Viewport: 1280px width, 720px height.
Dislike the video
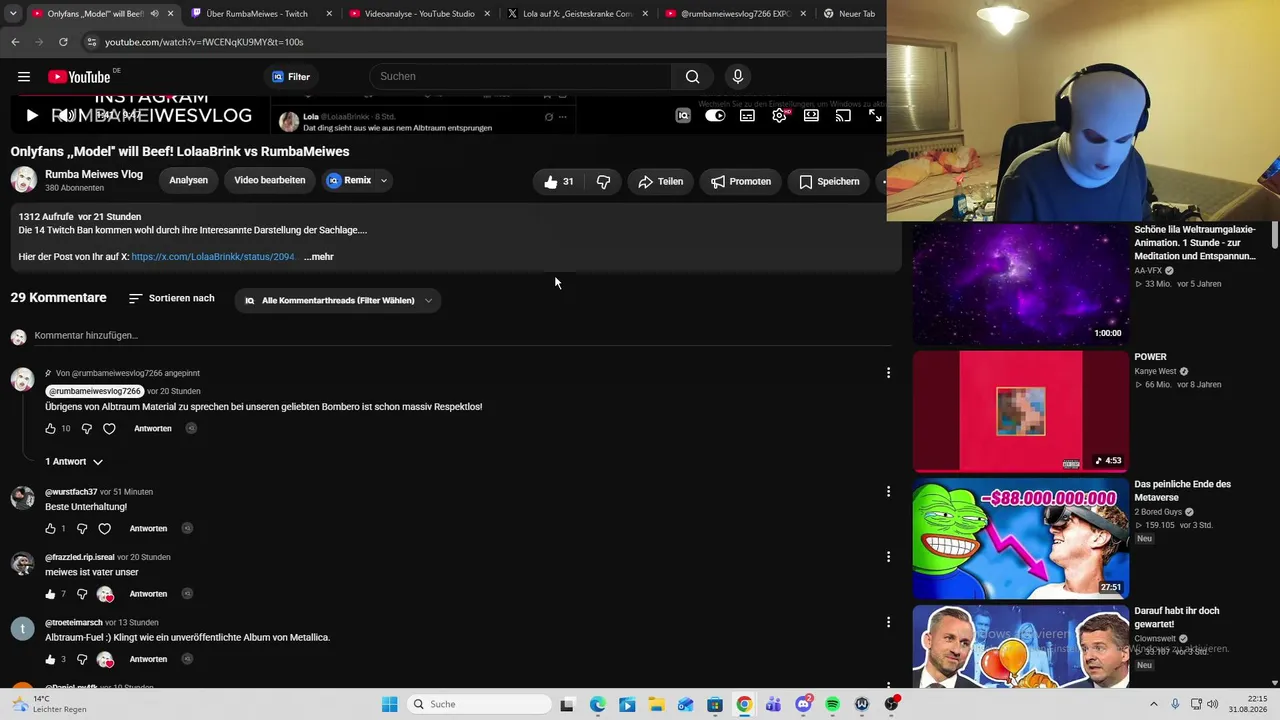[603, 182]
